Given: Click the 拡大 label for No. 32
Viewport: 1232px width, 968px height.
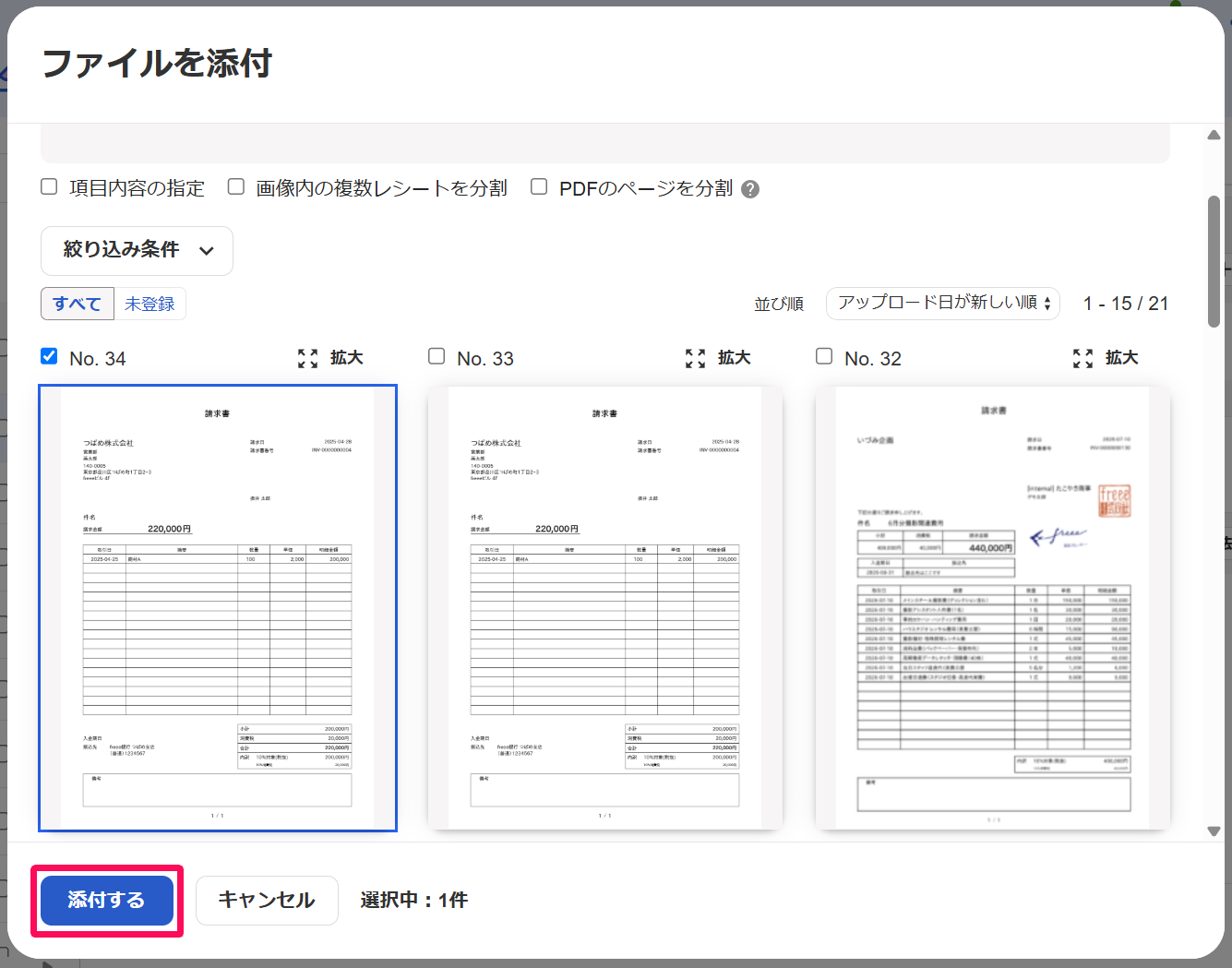Looking at the screenshot, I should (x=1122, y=358).
